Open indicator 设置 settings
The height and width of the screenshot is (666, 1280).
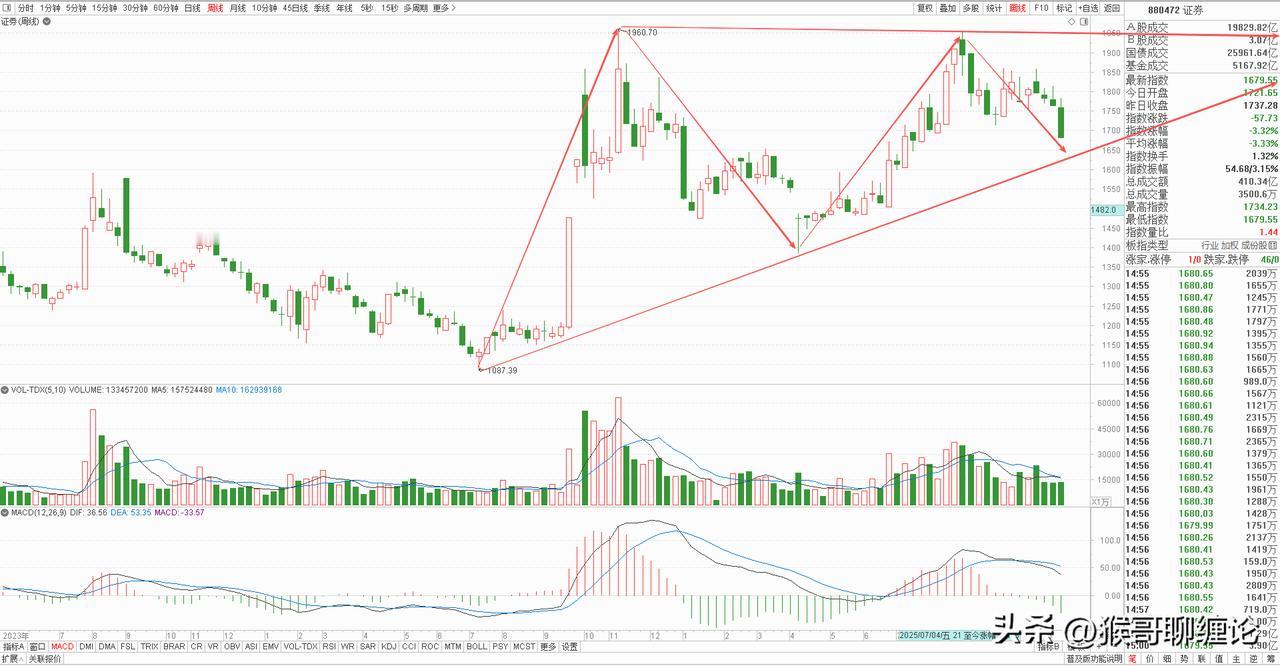click(569, 646)
